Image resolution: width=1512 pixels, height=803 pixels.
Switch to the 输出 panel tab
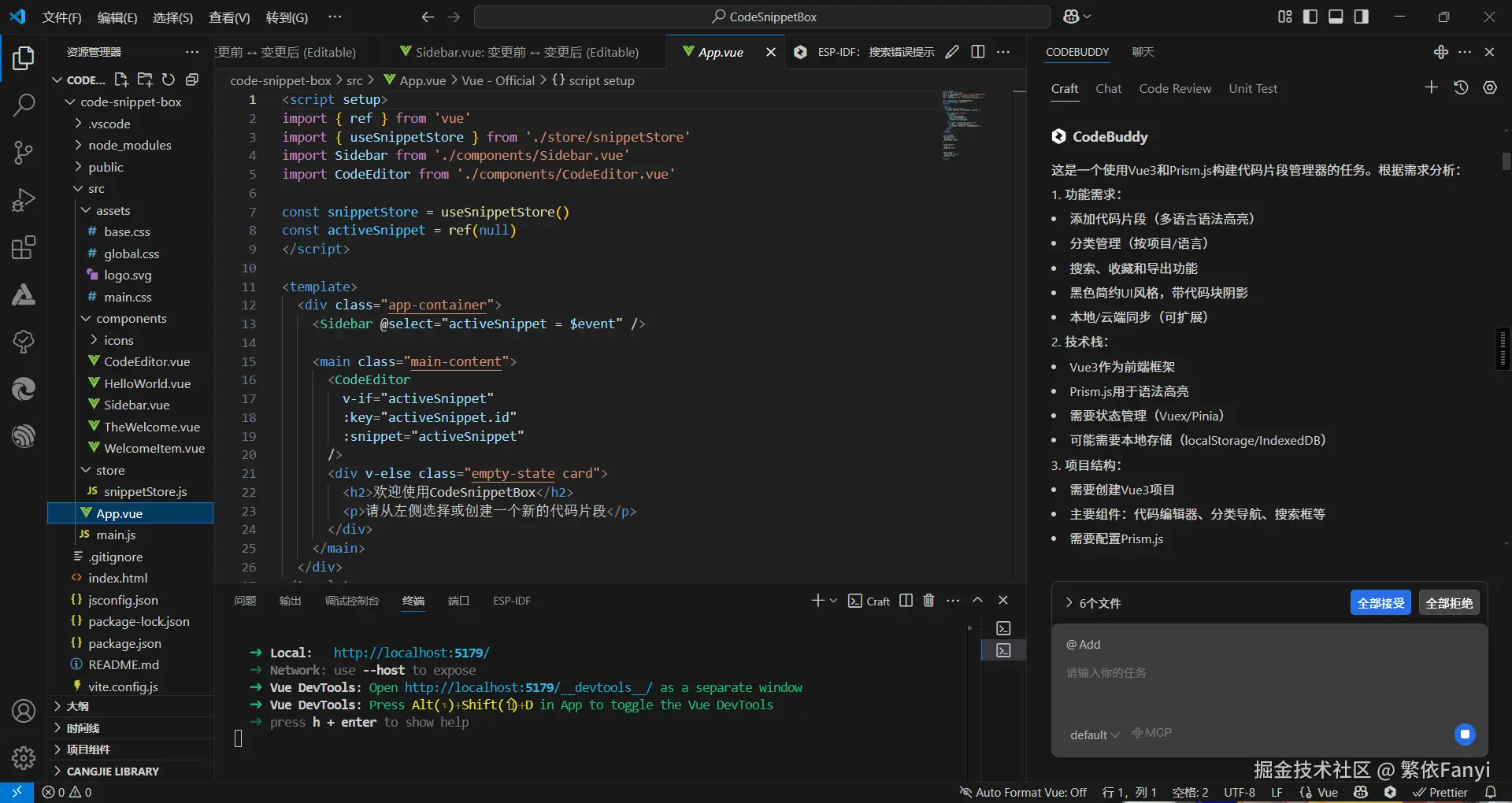point(290,601)
